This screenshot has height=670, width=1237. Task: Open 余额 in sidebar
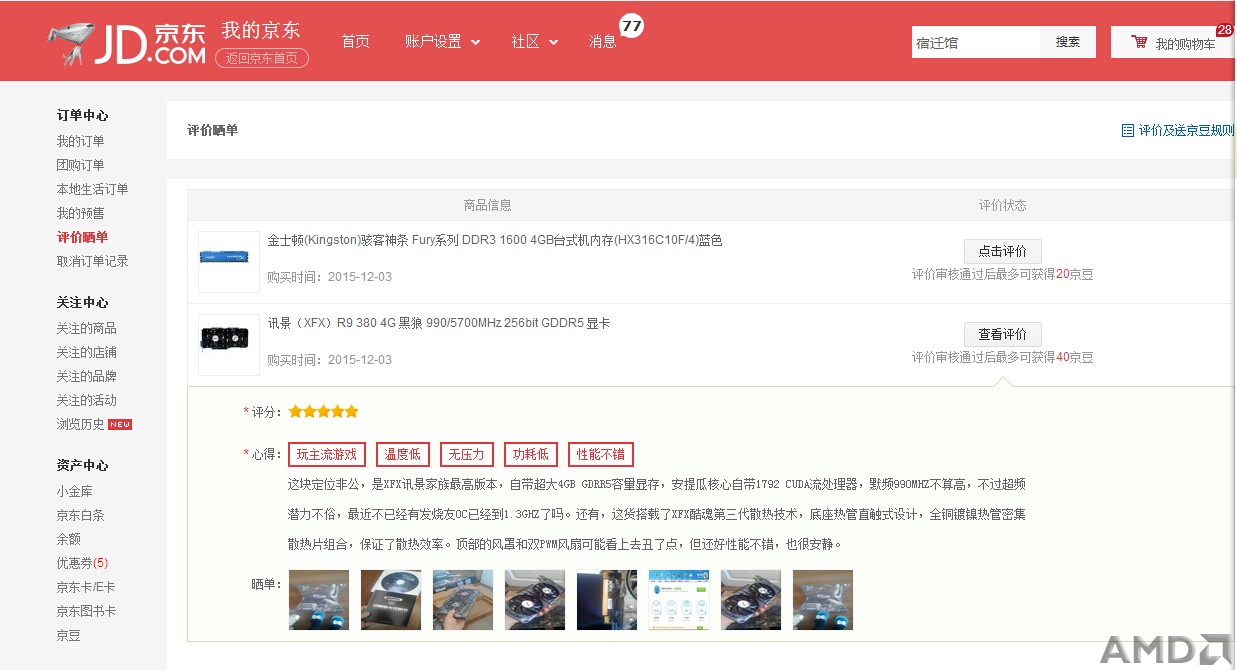pos(68,539)
